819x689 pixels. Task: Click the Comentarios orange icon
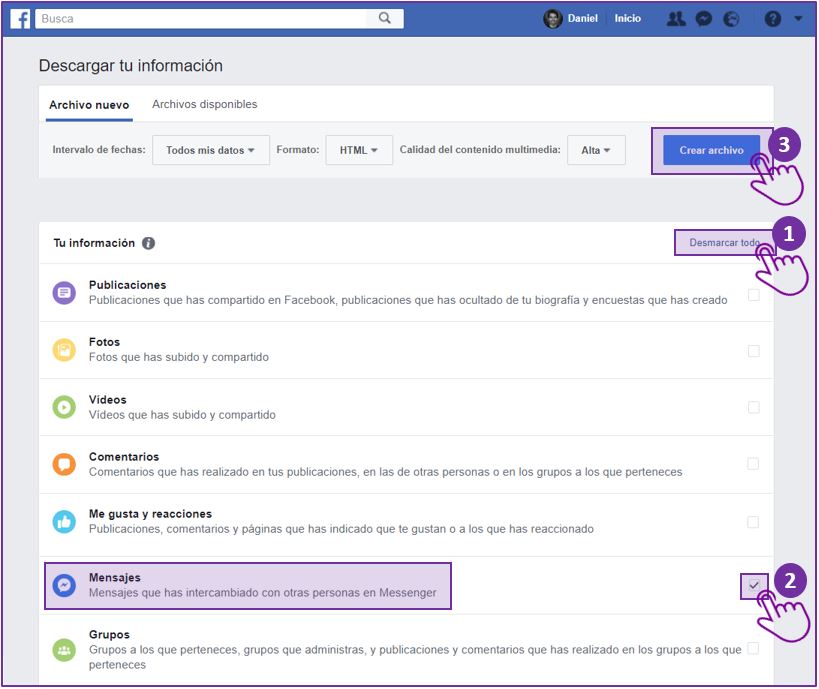pos(64,464)
